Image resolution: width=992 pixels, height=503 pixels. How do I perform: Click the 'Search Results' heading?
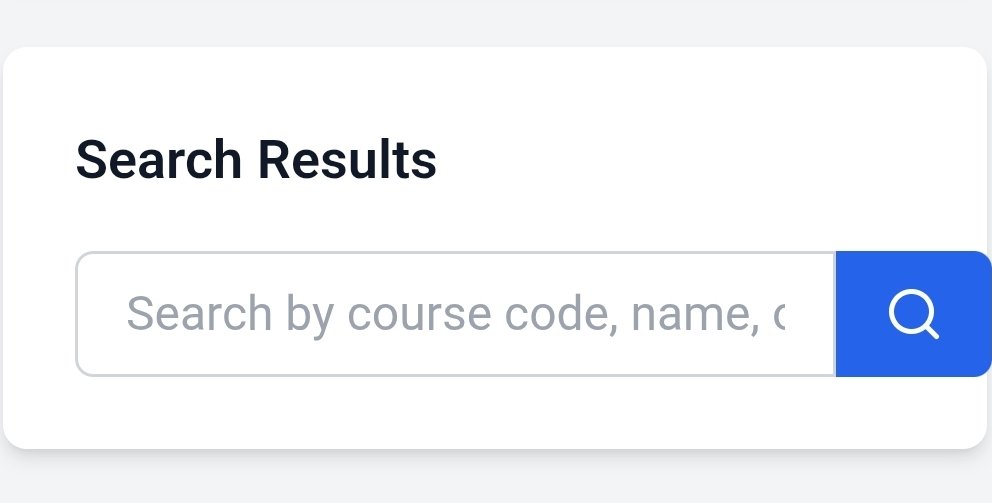coord(256,160)
